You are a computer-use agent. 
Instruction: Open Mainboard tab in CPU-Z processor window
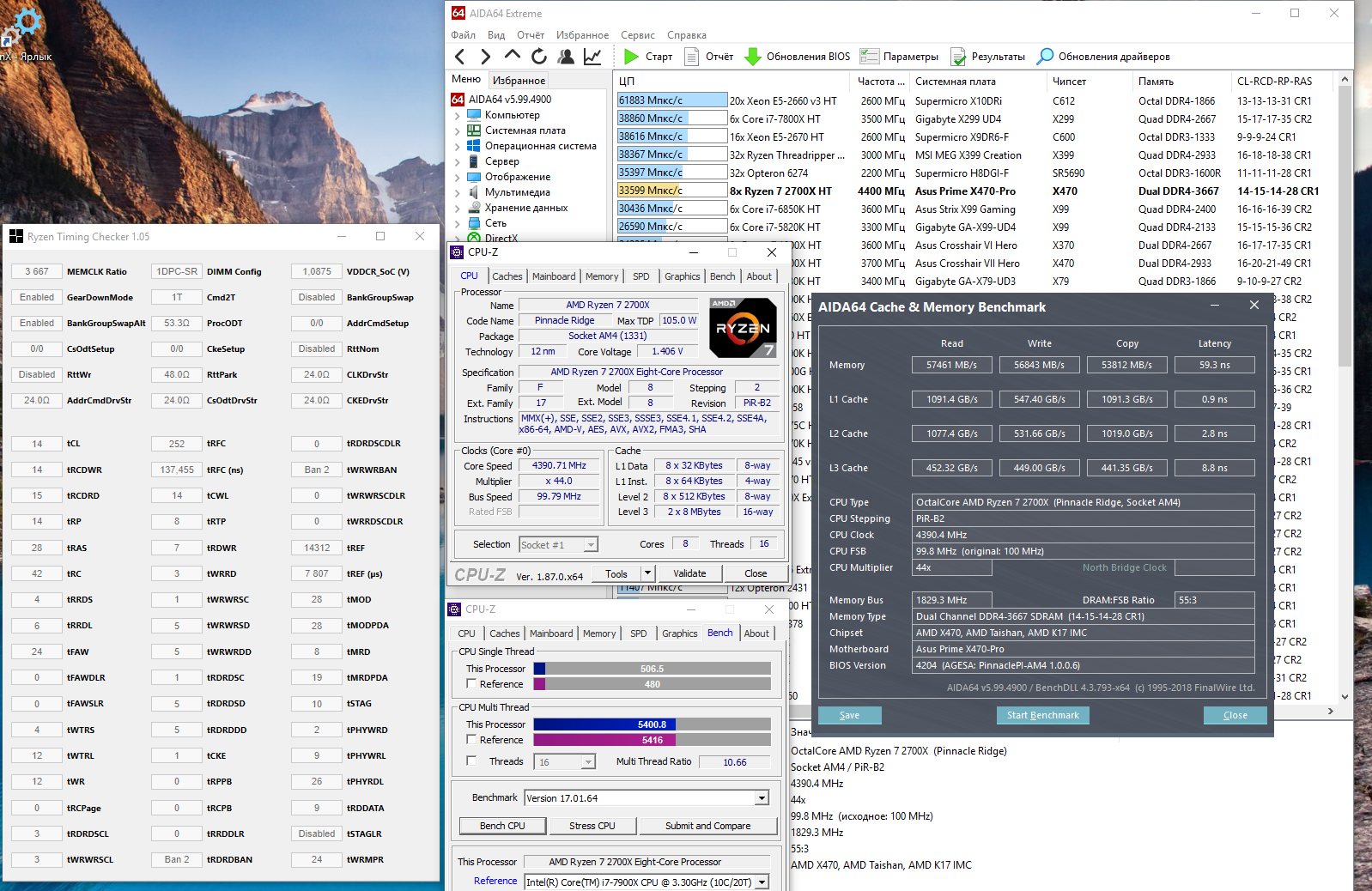click(554, 276)
